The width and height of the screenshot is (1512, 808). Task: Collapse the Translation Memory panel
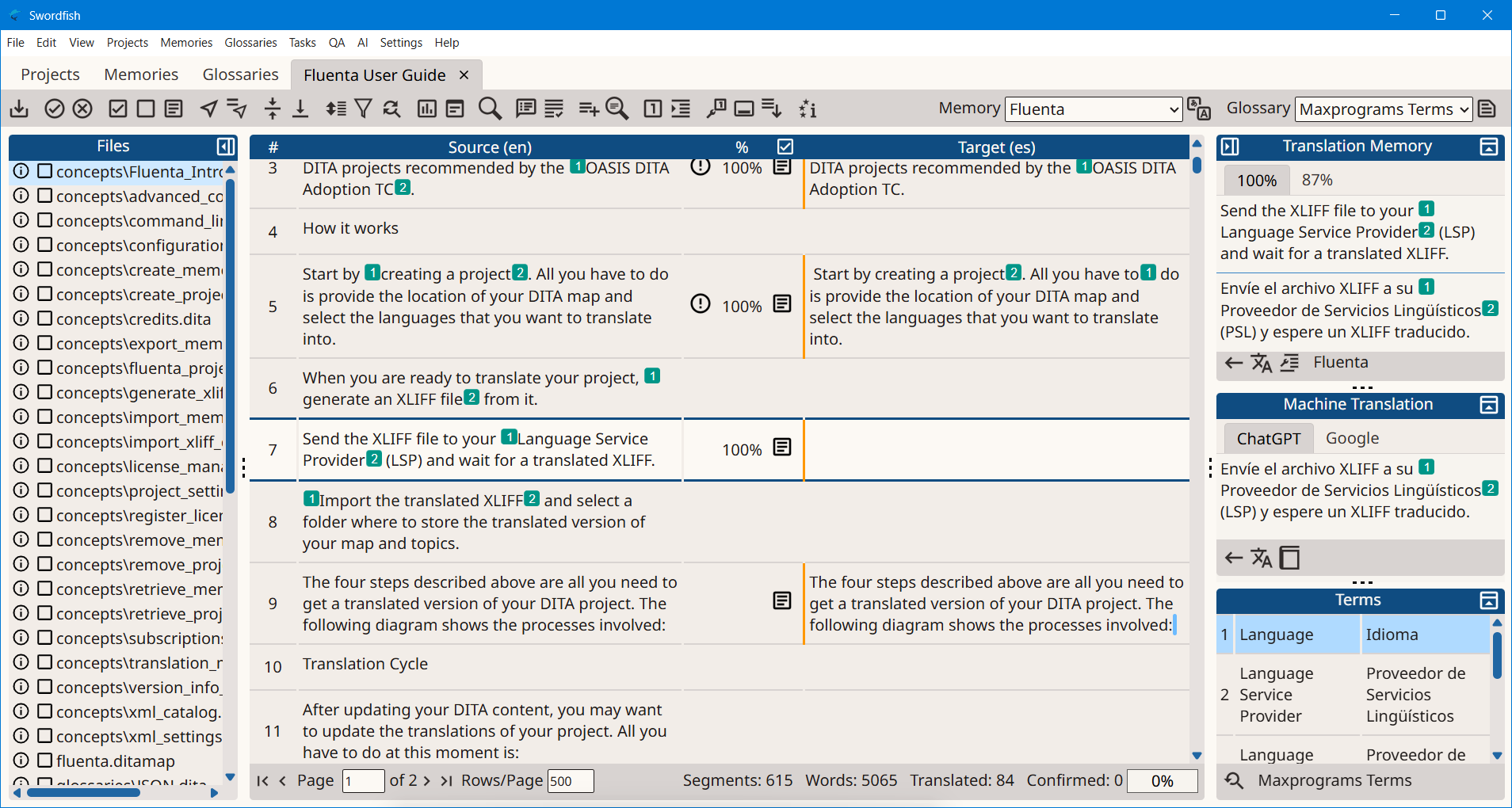pos(1488,147)
